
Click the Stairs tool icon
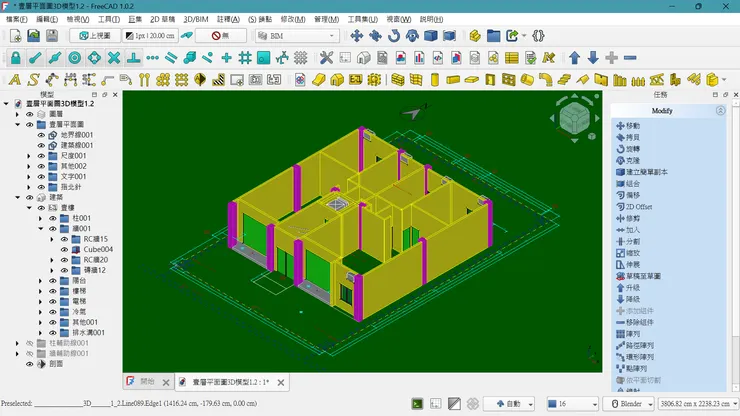tap(563, 80)
